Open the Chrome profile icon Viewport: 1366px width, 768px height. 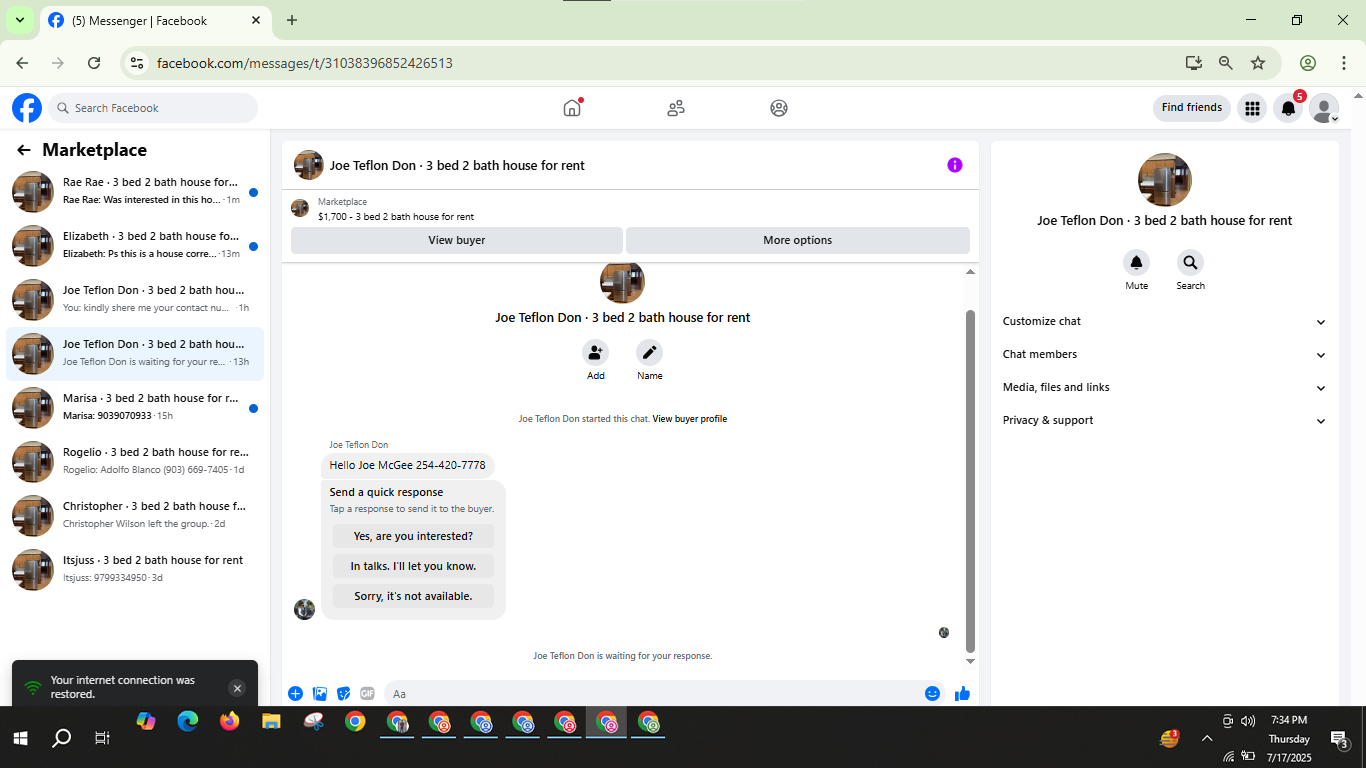click(x=1308, y=63)
